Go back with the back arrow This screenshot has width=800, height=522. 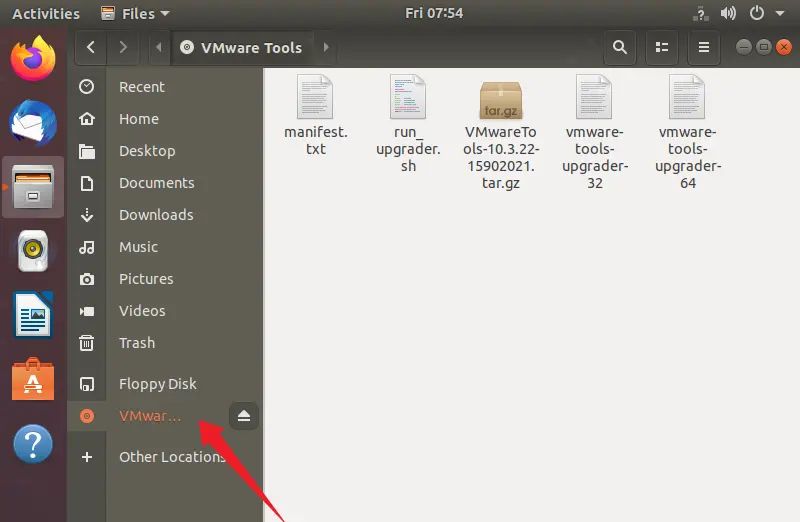click(91, 47)
